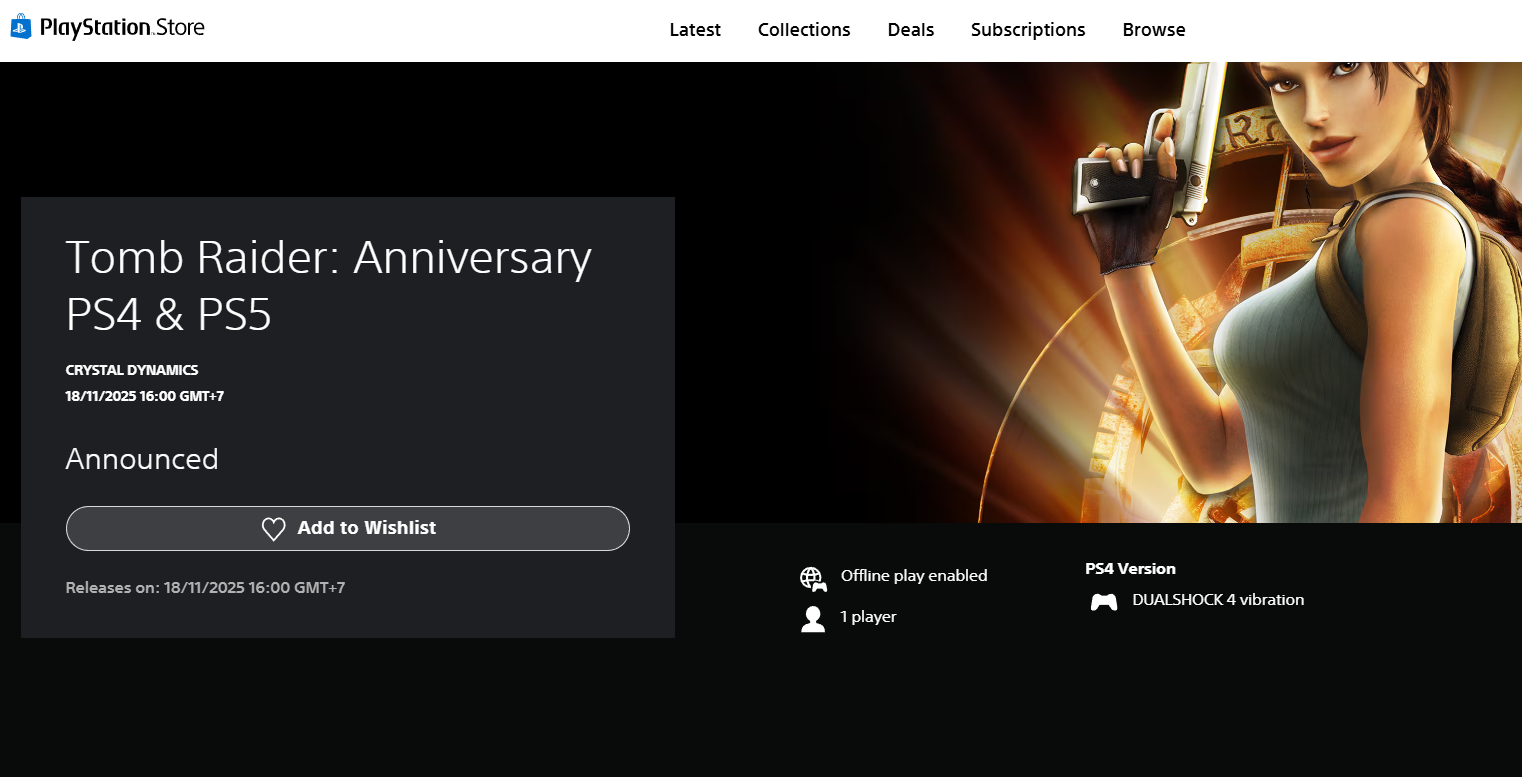This screenshot has height=777, width=1522.
Task: Click the PS4 Version heading
Action: [x=1130, y=569]
